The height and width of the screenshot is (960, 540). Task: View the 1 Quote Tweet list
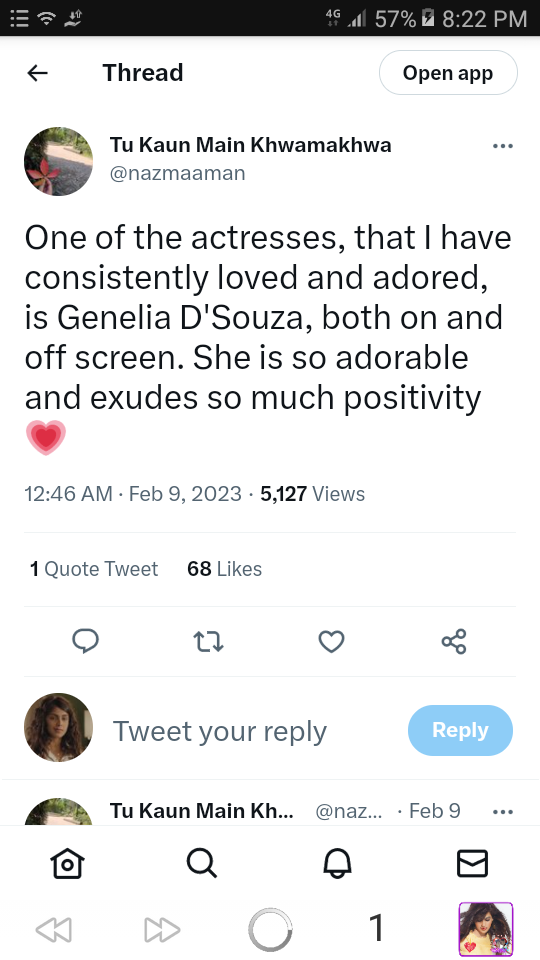coord(94,569)
